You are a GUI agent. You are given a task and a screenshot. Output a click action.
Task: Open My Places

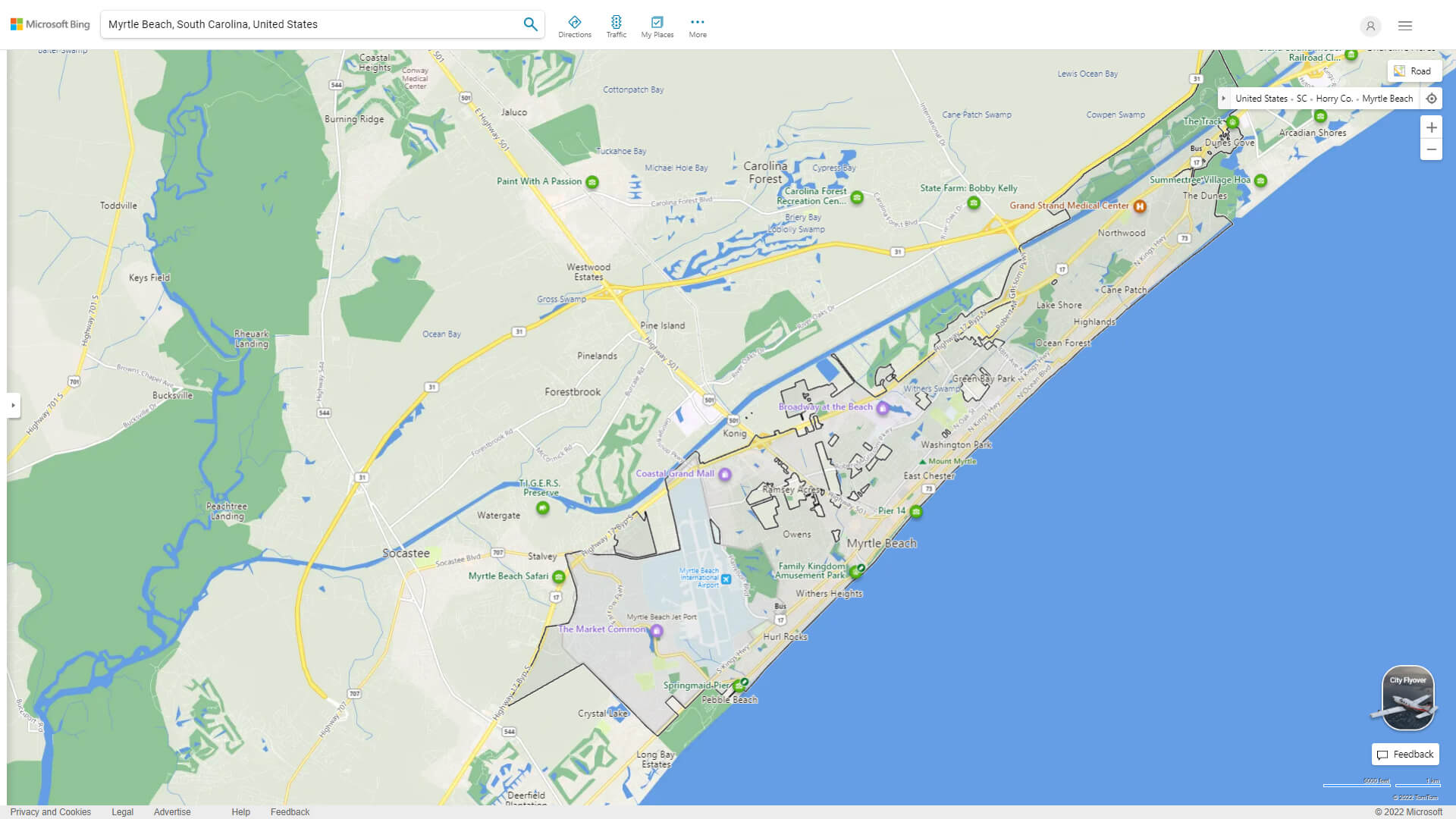(x=656, y=25)
